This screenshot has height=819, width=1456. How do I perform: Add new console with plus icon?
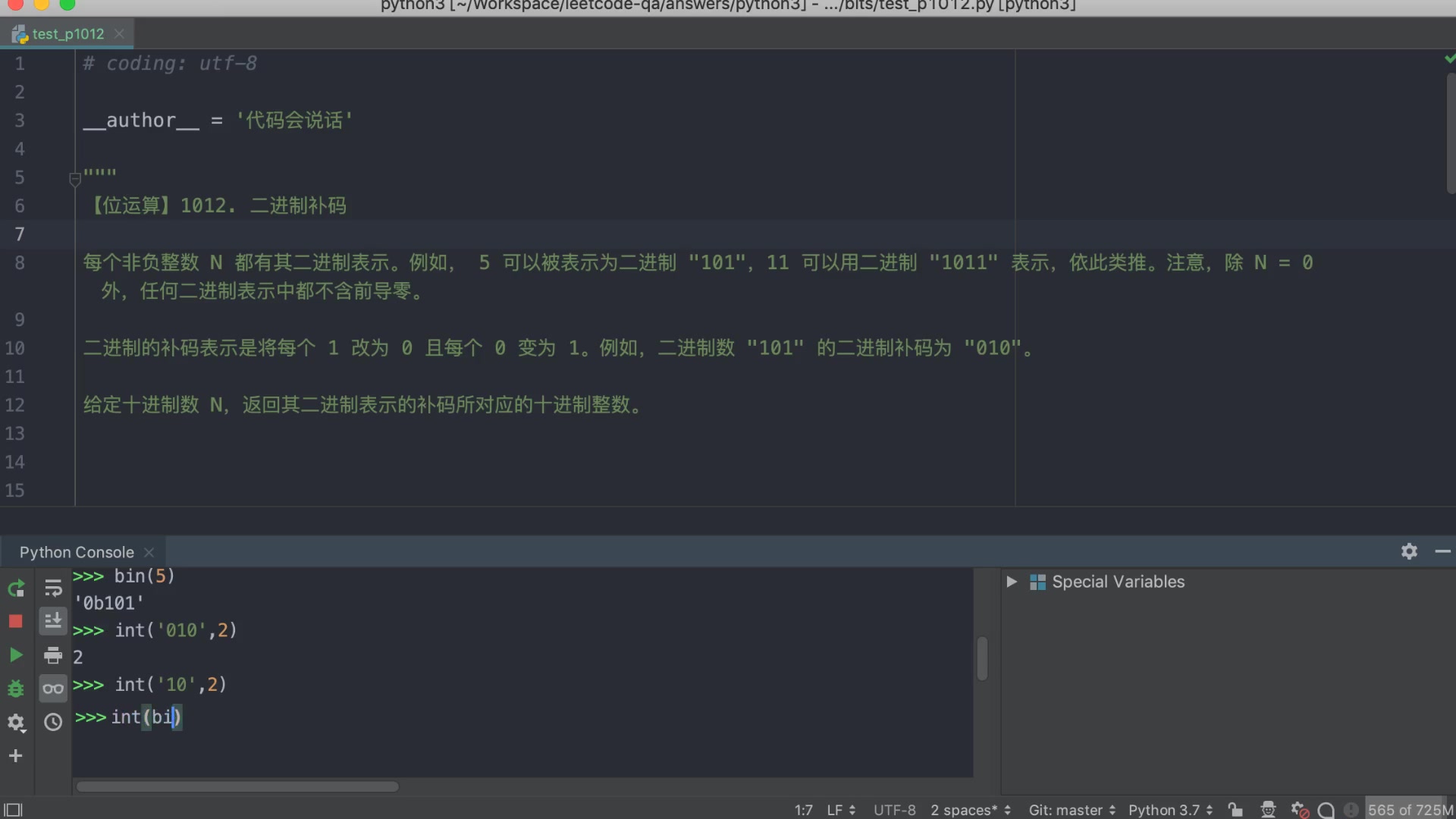coord(16,756)
